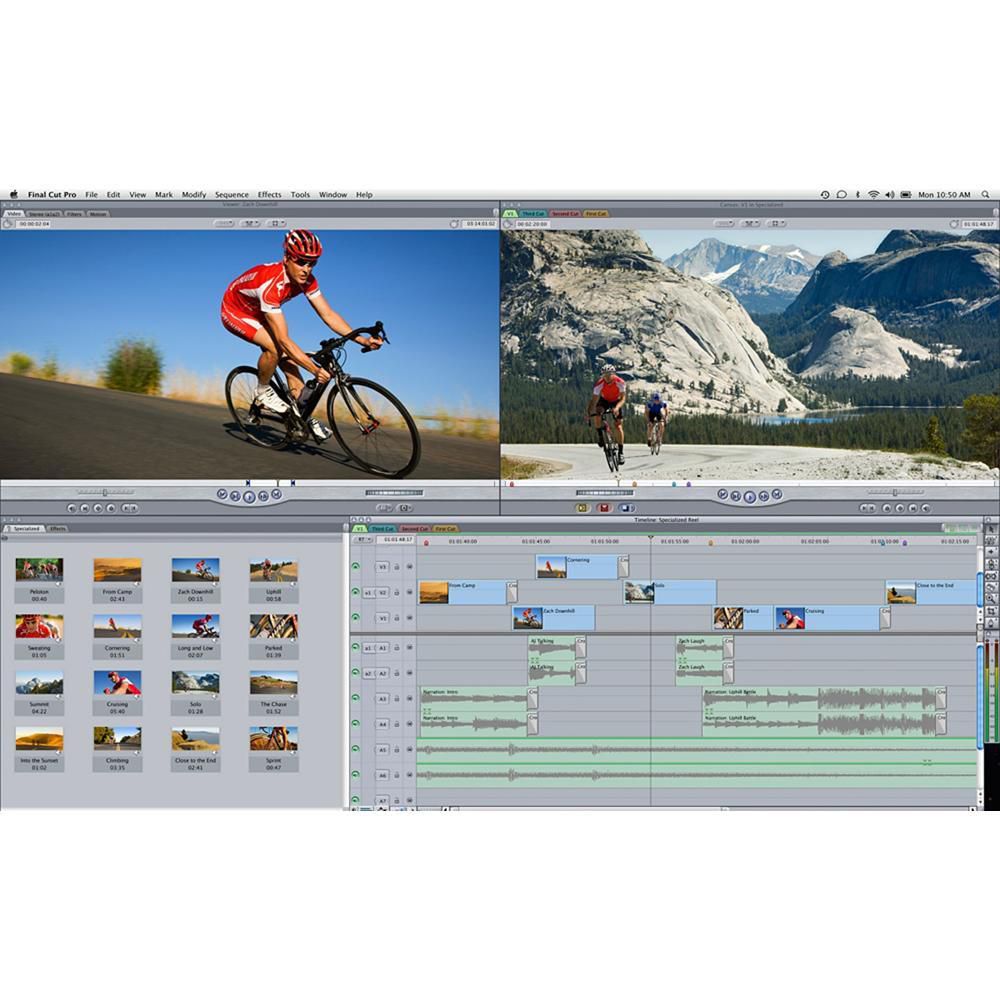Toggle A3 audio track audible light

[x=355, y=698]
